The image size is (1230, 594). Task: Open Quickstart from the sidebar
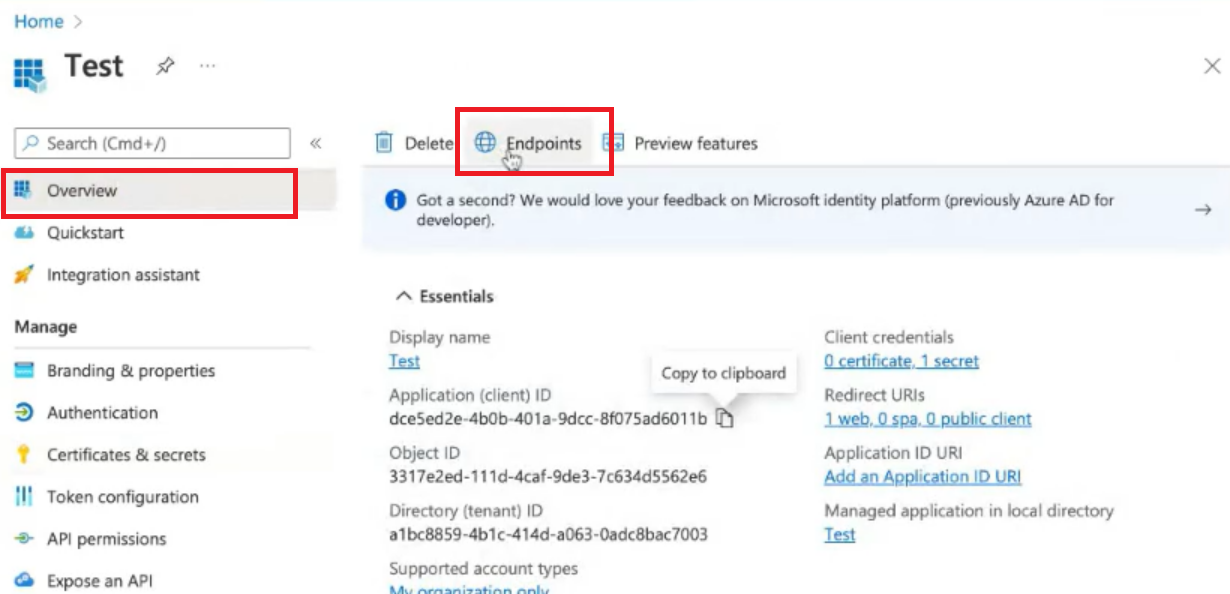(x=85, y=233)
